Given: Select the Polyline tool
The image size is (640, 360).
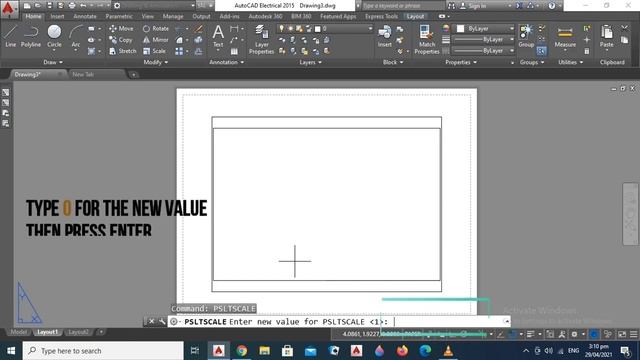Looking at the screenshot, I should (31, 36).
